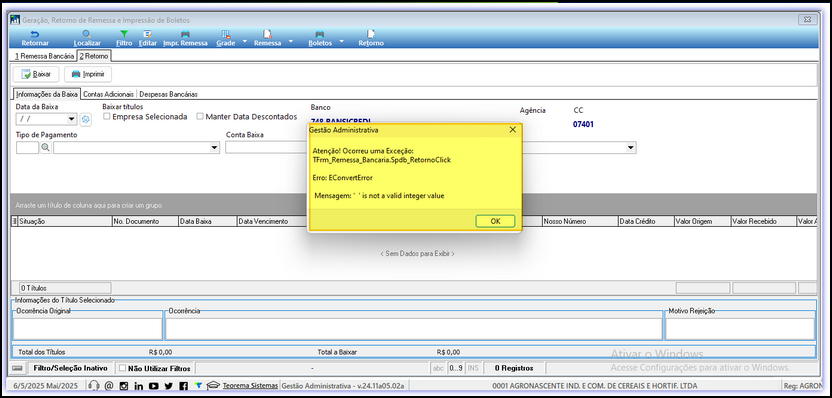Click Impr. Remessa printer icon
Screen dimensions: 832x398
click(185, 34)
